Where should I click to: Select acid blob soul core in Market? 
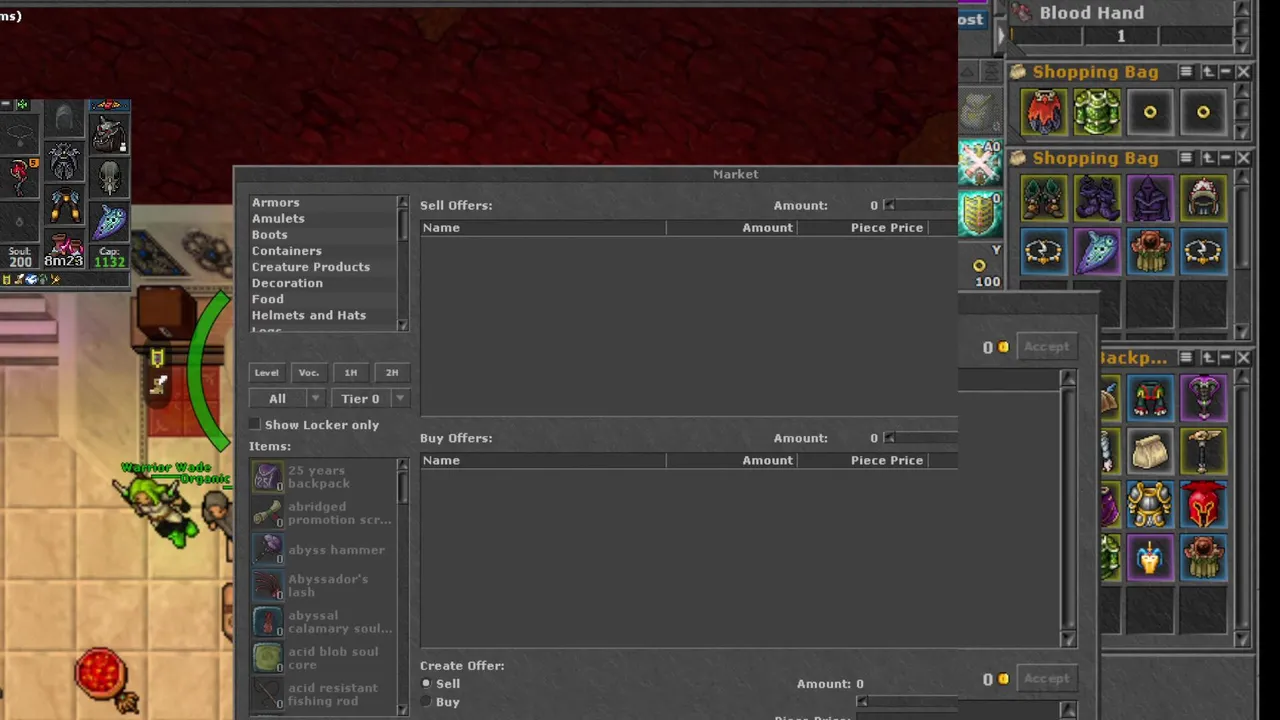(x=323, y=657)
